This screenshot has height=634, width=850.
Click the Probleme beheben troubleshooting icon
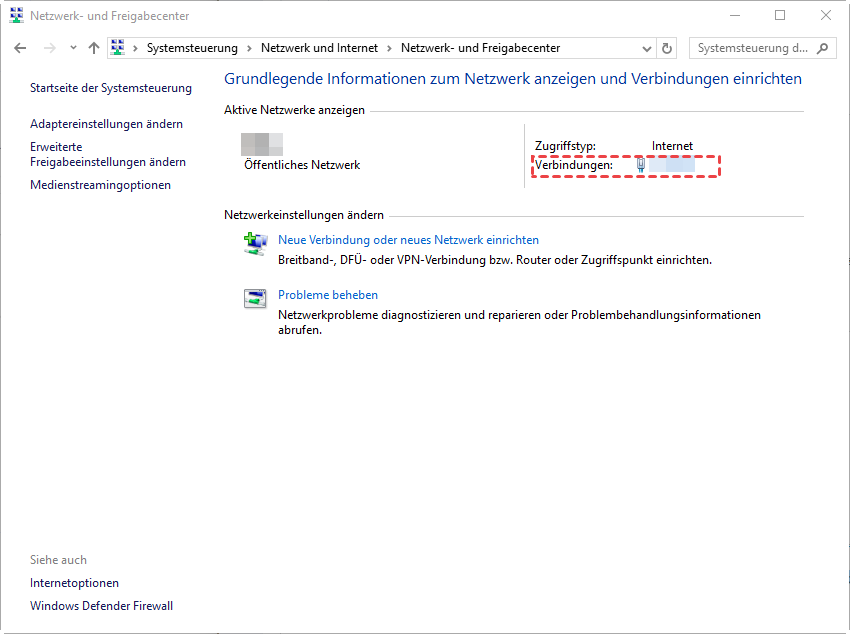255,297
